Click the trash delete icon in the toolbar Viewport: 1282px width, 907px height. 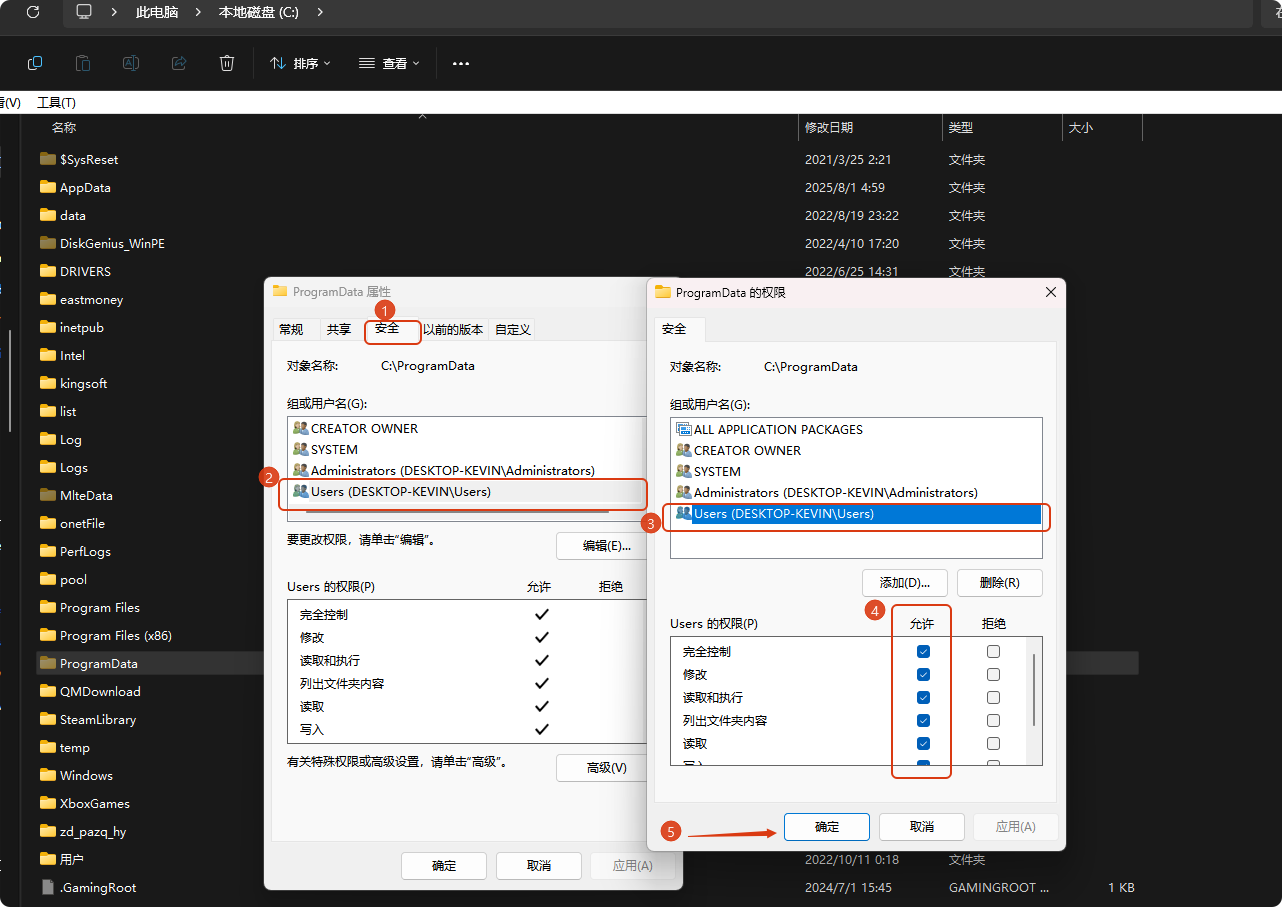[227, 63]
